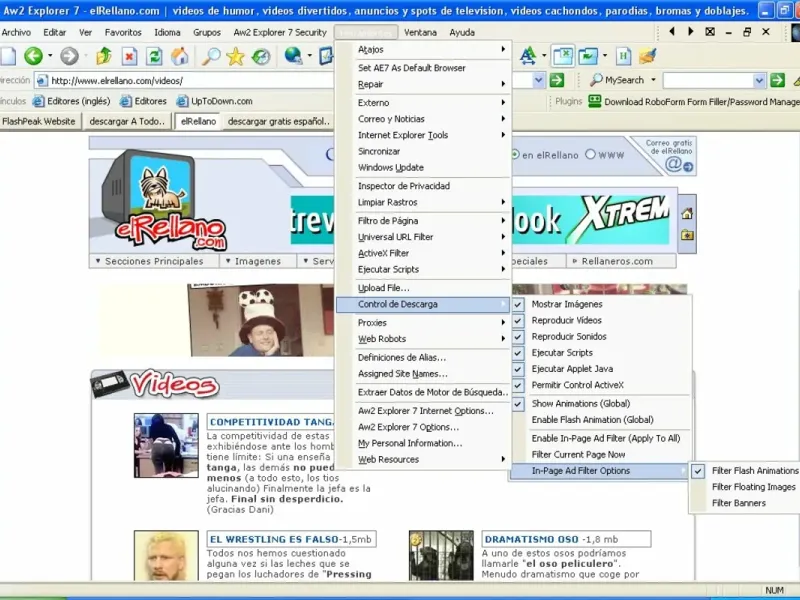Select the WWW search radio button

coord(590,155)
